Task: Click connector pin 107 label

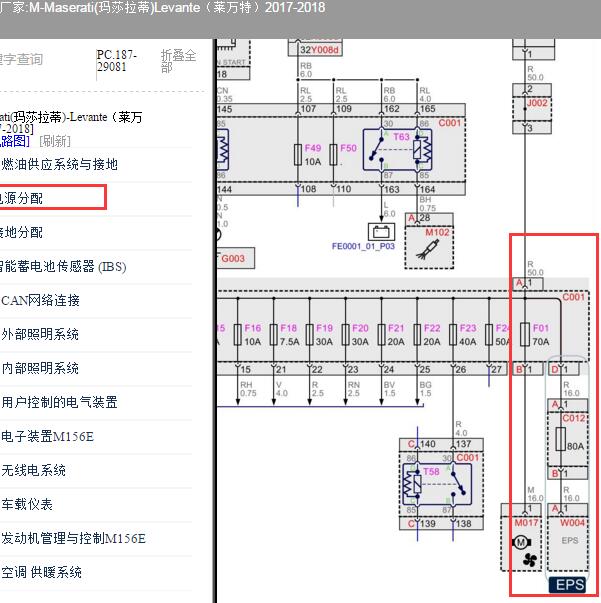Action: click(308, 109)
